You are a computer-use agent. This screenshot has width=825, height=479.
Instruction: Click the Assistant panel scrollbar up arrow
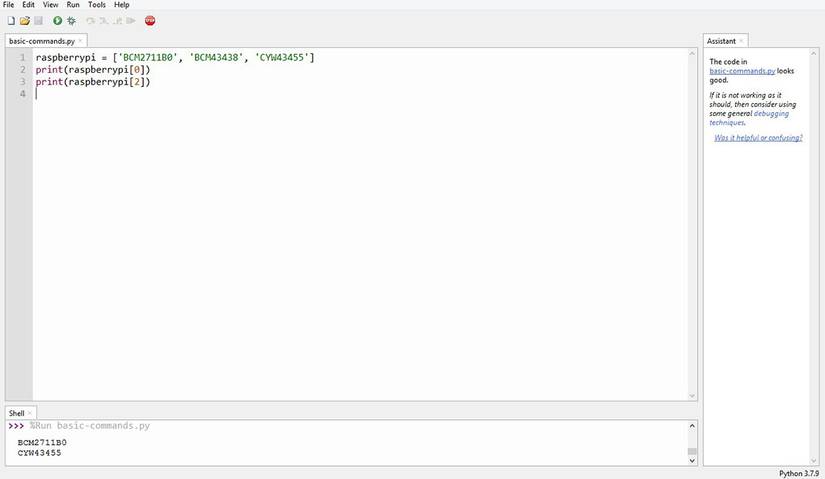pos(814,54)
